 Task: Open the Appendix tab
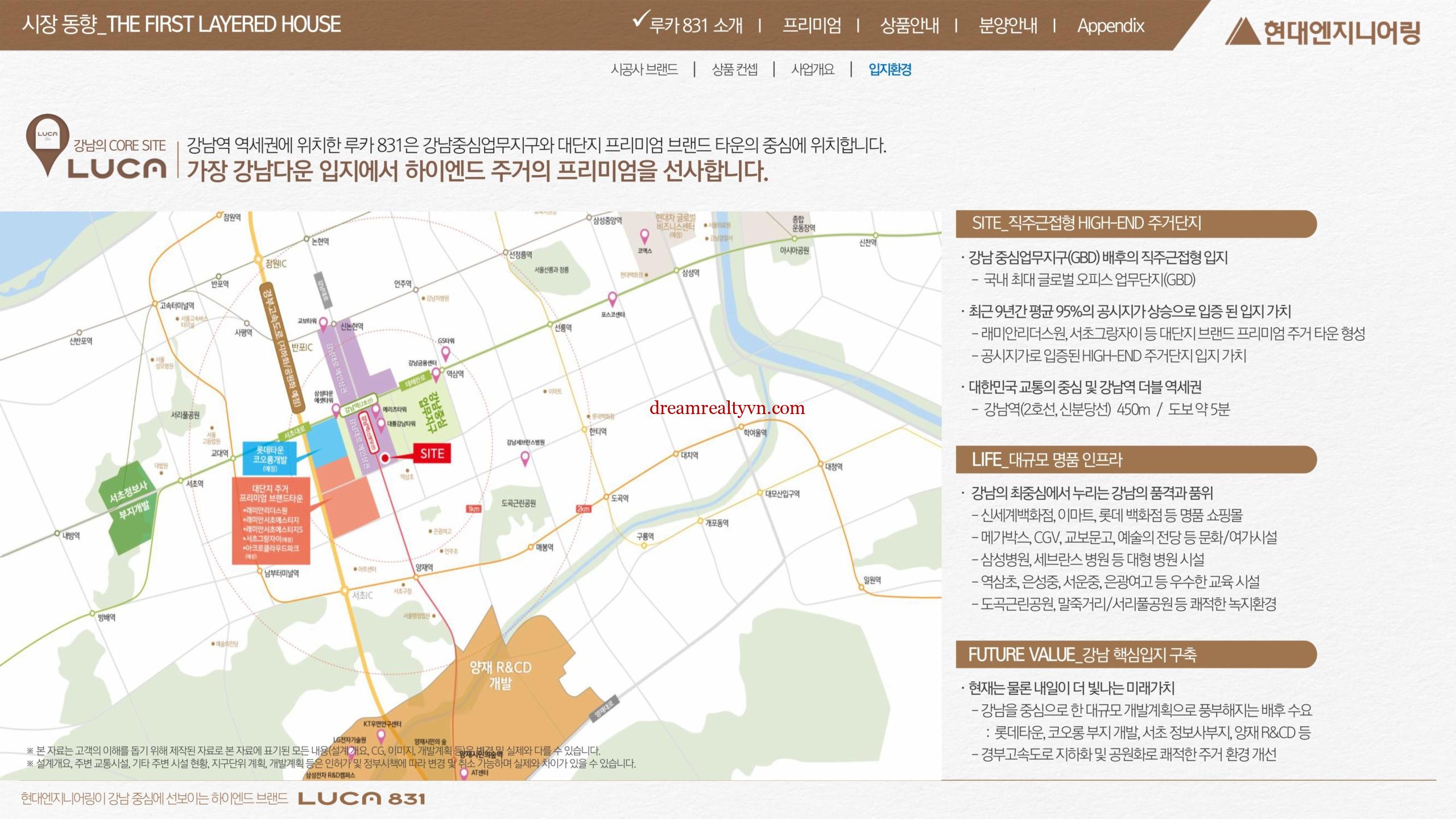1110,26
